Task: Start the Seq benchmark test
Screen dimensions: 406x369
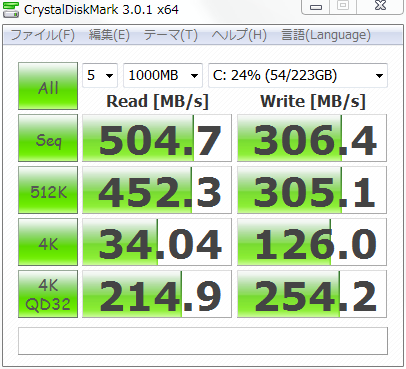Action: coord(48,138)
